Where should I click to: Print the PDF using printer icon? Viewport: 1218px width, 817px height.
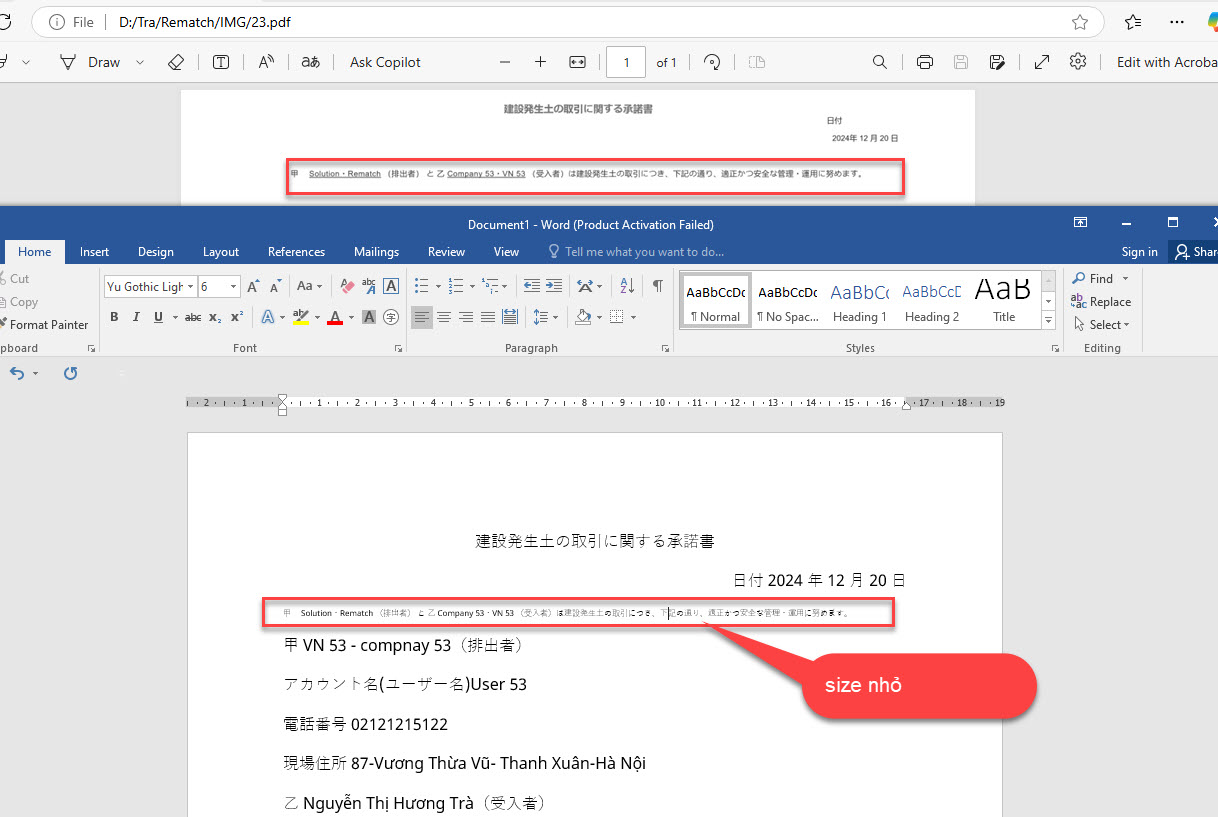(925, 62)
